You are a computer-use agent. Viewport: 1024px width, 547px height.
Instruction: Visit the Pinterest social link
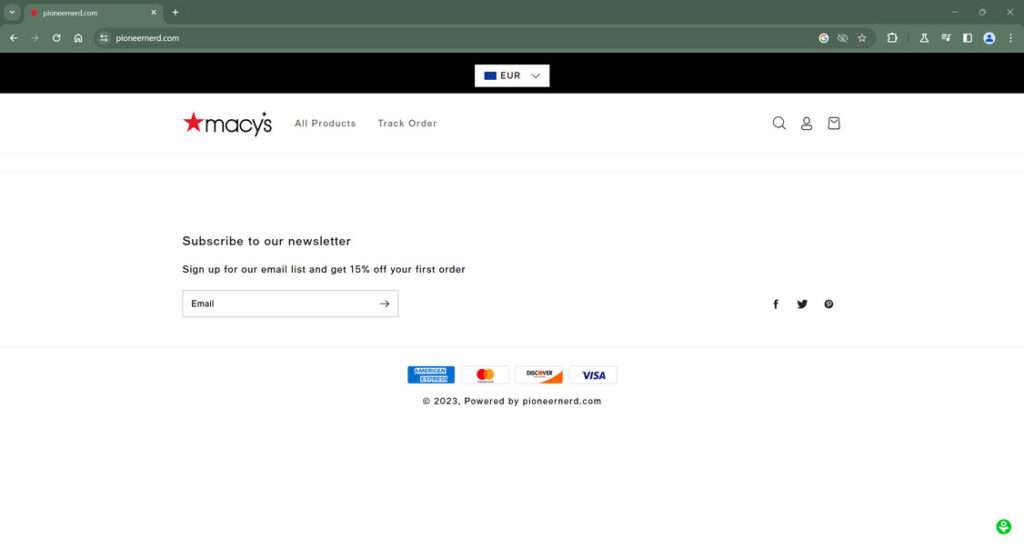tap(829, 304)
